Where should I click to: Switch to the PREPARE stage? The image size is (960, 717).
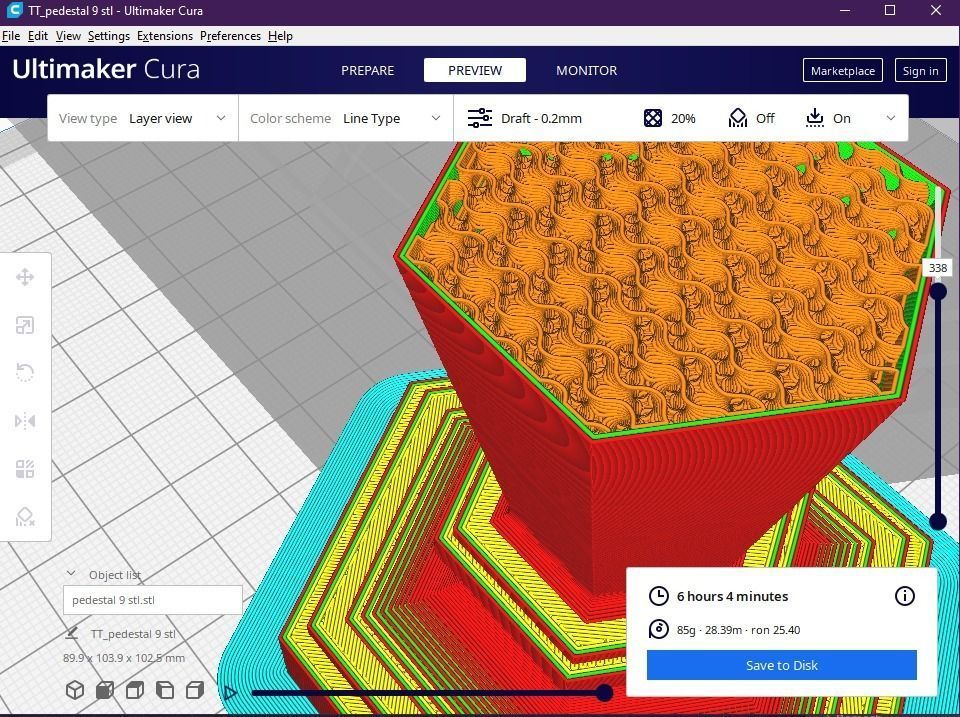click(367, 70)
